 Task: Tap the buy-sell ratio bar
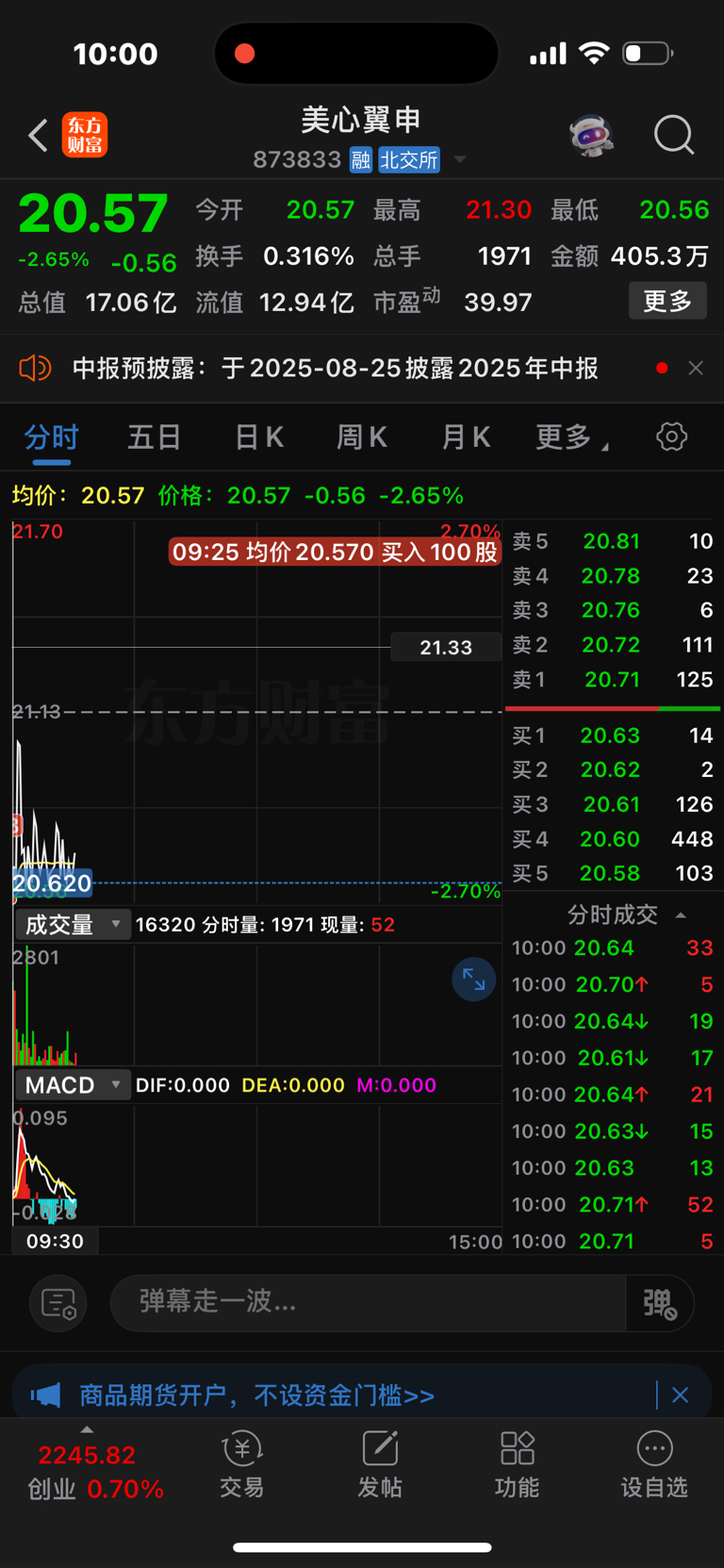click(x=613, y=708)
